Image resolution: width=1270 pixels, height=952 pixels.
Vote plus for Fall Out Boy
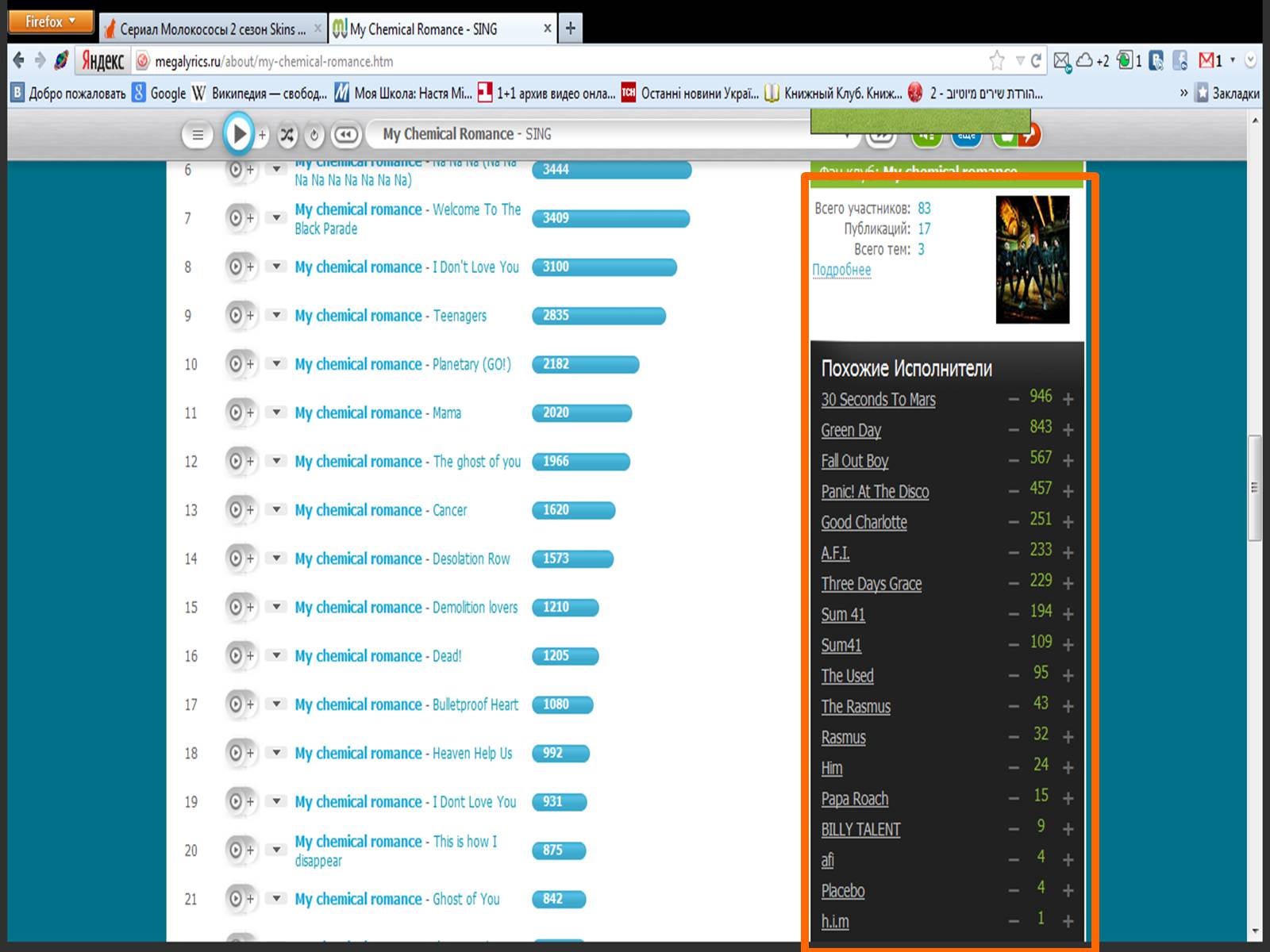click(x=1068, y=461)
